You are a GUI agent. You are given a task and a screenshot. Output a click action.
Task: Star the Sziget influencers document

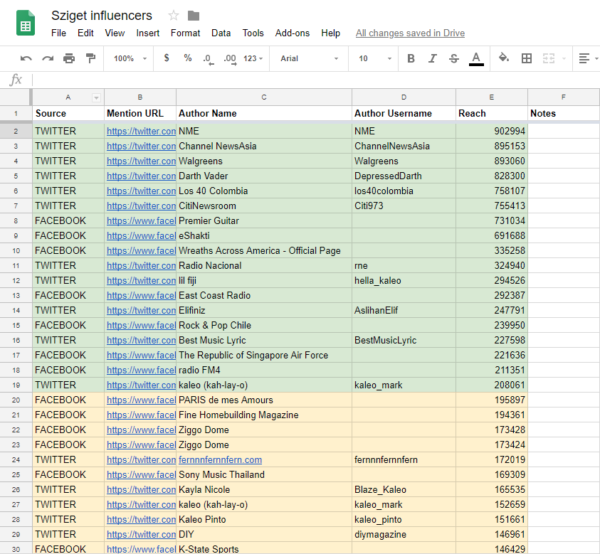173,15
